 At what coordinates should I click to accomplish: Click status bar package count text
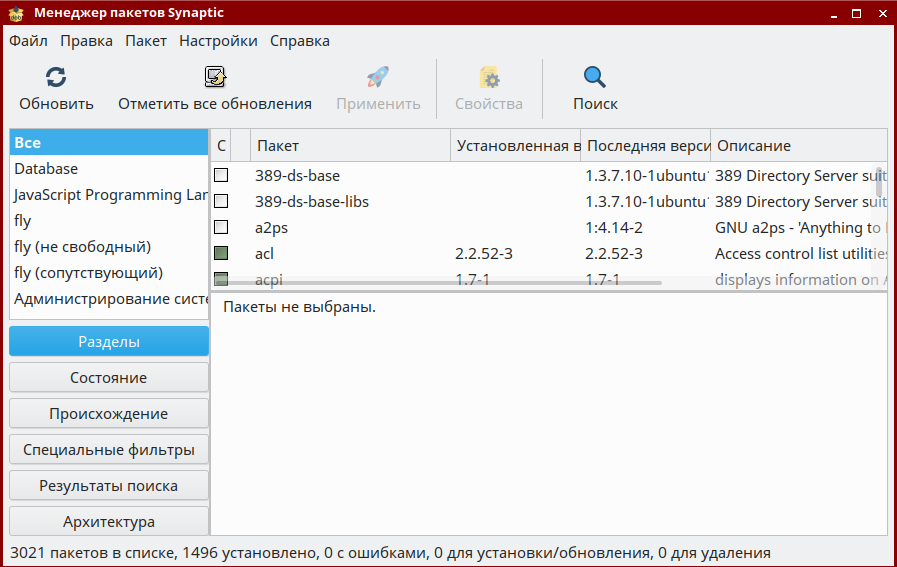pos(390,553)
